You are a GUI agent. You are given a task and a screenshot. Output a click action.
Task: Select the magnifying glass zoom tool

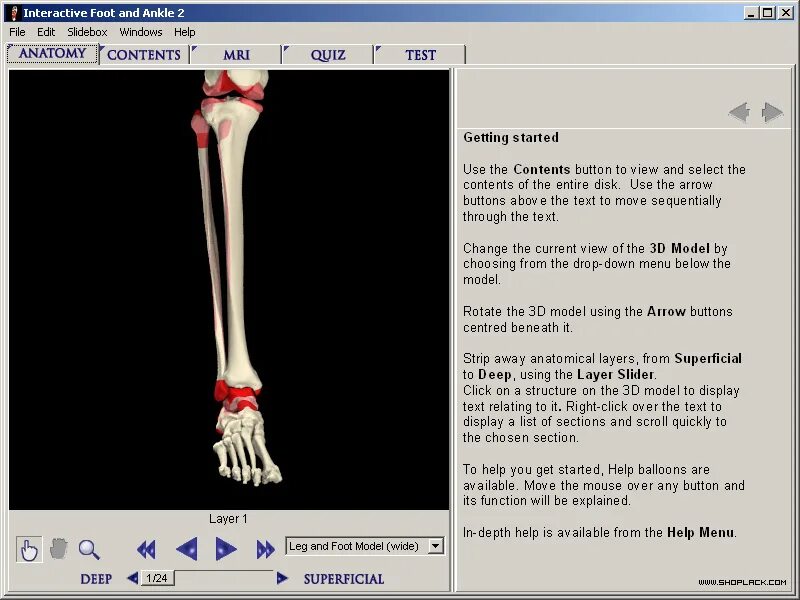pos(90,548)
